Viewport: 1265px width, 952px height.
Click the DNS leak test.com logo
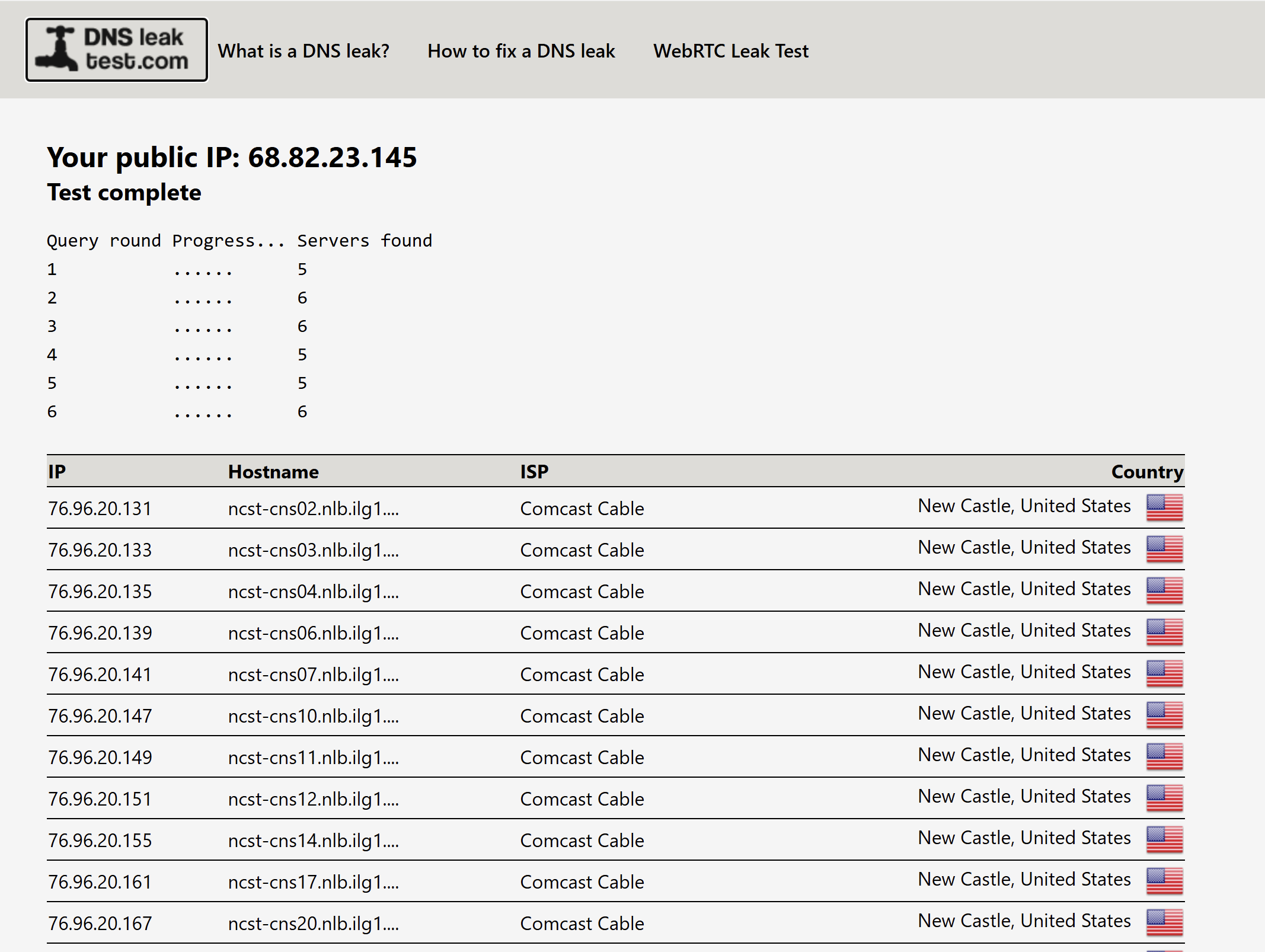(116, 50)
